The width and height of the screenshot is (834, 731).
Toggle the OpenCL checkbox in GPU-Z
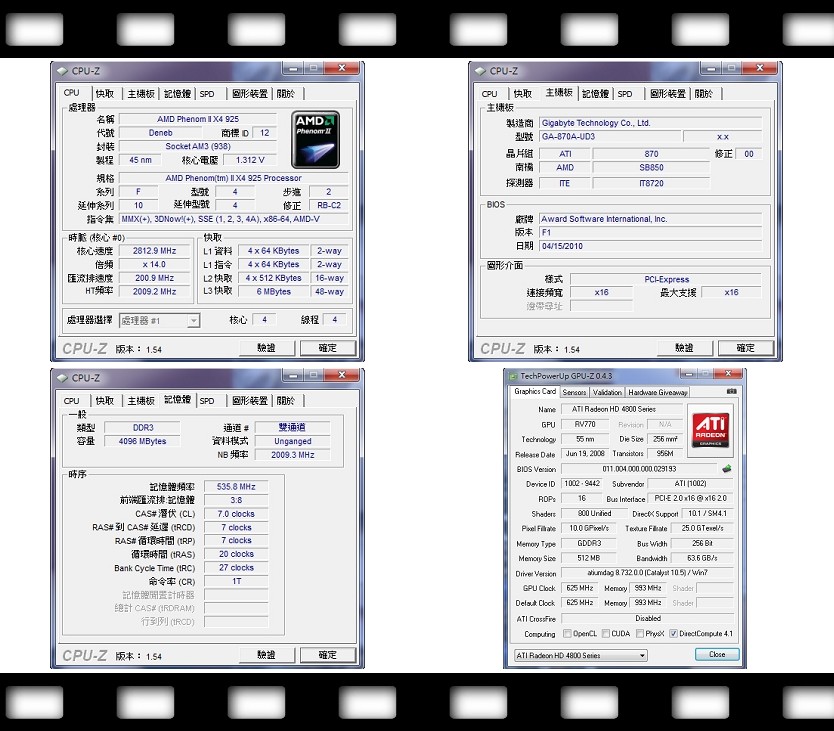coord(567,633)
